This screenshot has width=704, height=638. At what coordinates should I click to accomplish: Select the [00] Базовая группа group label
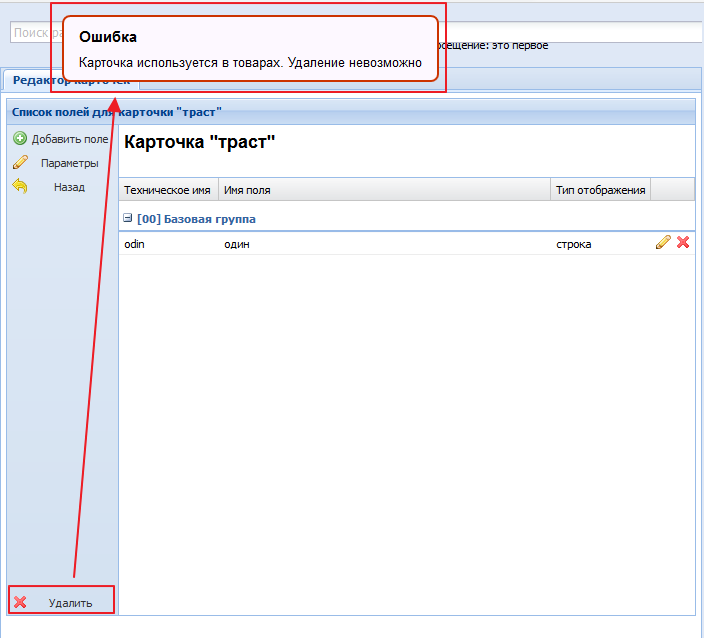point(196,218)
